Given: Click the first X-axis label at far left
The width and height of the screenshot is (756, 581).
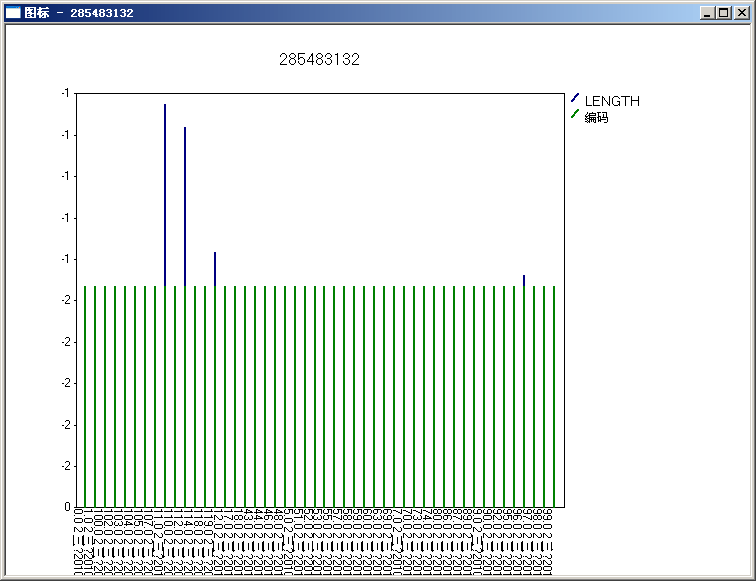Looking at the screenshot, I should 79,540.
